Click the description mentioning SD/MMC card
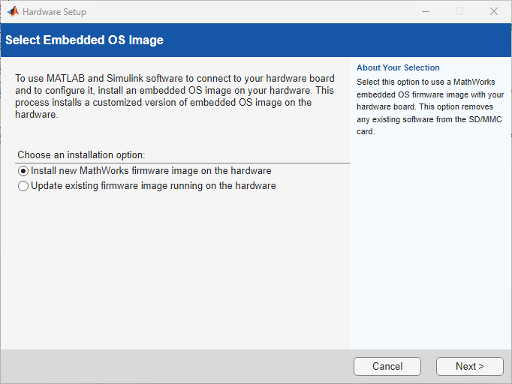Image resolution: width=512 pixels, height=384 pixels. pos(430,107)
